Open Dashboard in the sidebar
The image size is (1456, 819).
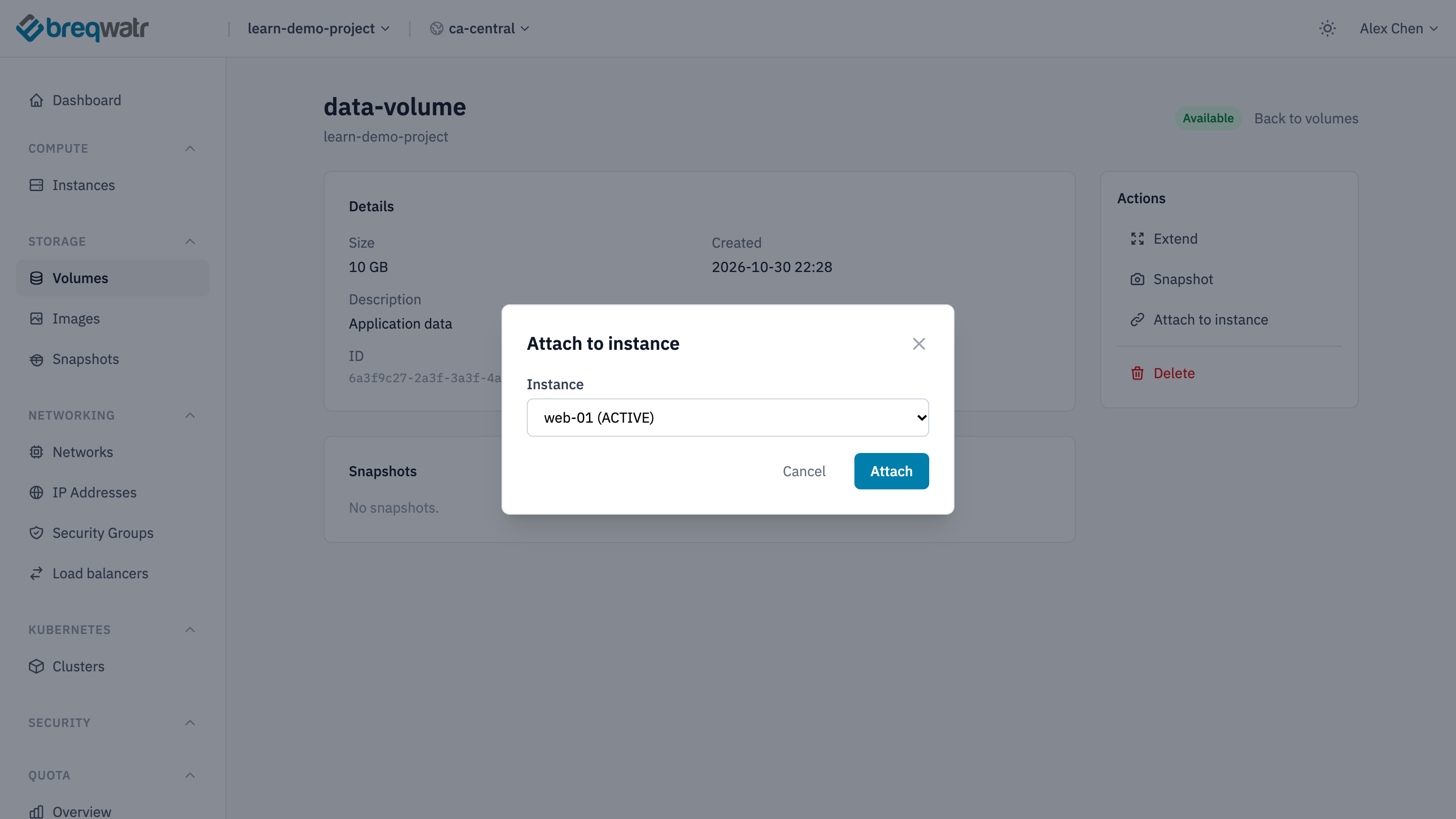(x=112, y=100)
